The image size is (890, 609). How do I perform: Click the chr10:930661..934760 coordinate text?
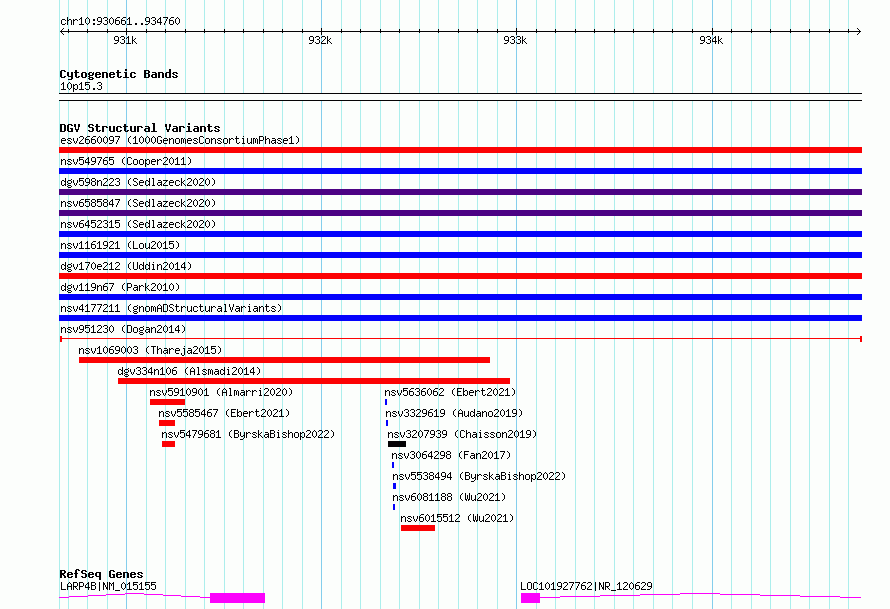coord(120,21)
